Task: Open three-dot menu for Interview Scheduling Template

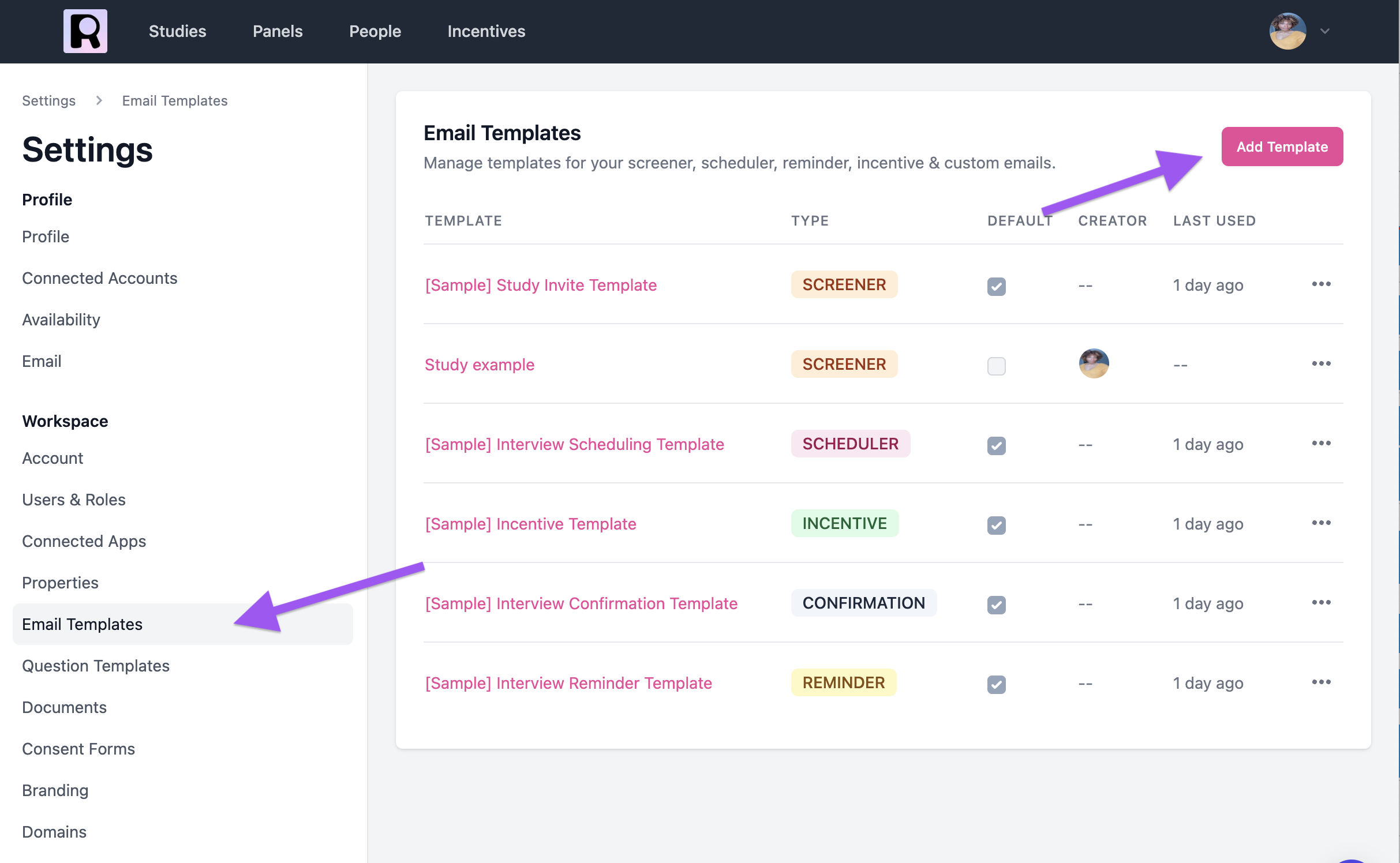Action: tap(1321, 444)
